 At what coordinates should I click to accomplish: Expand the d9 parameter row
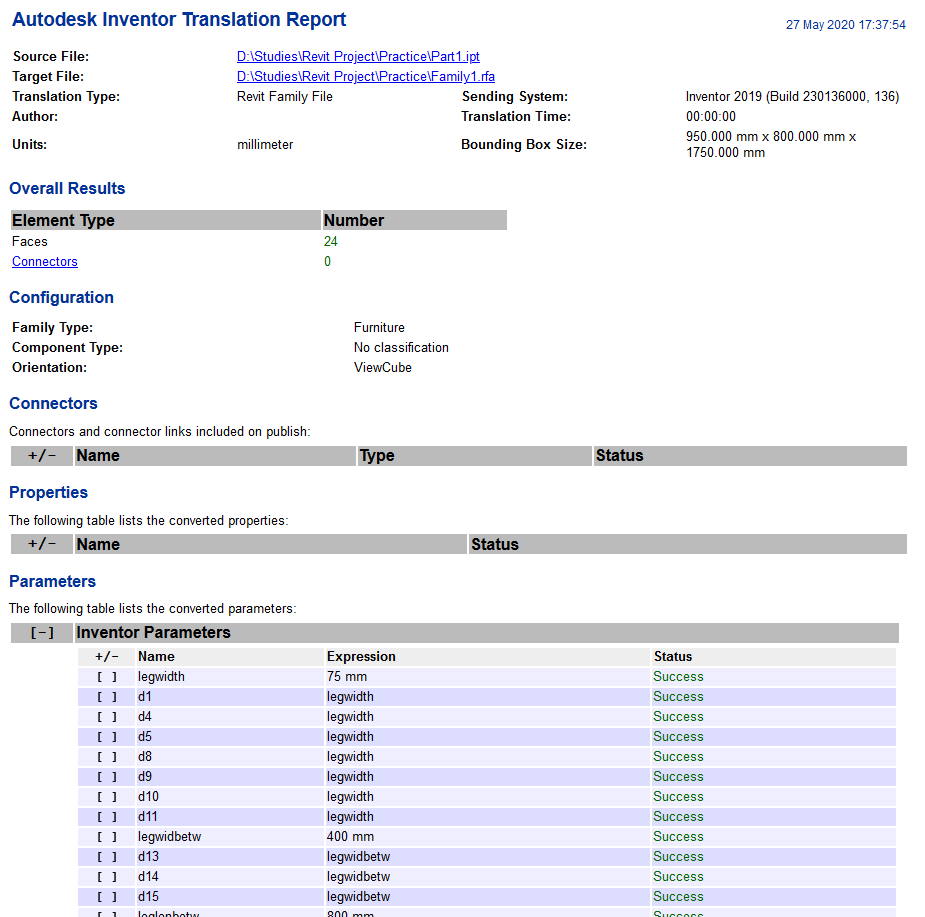pyautogui.click(x=105, y=776)
